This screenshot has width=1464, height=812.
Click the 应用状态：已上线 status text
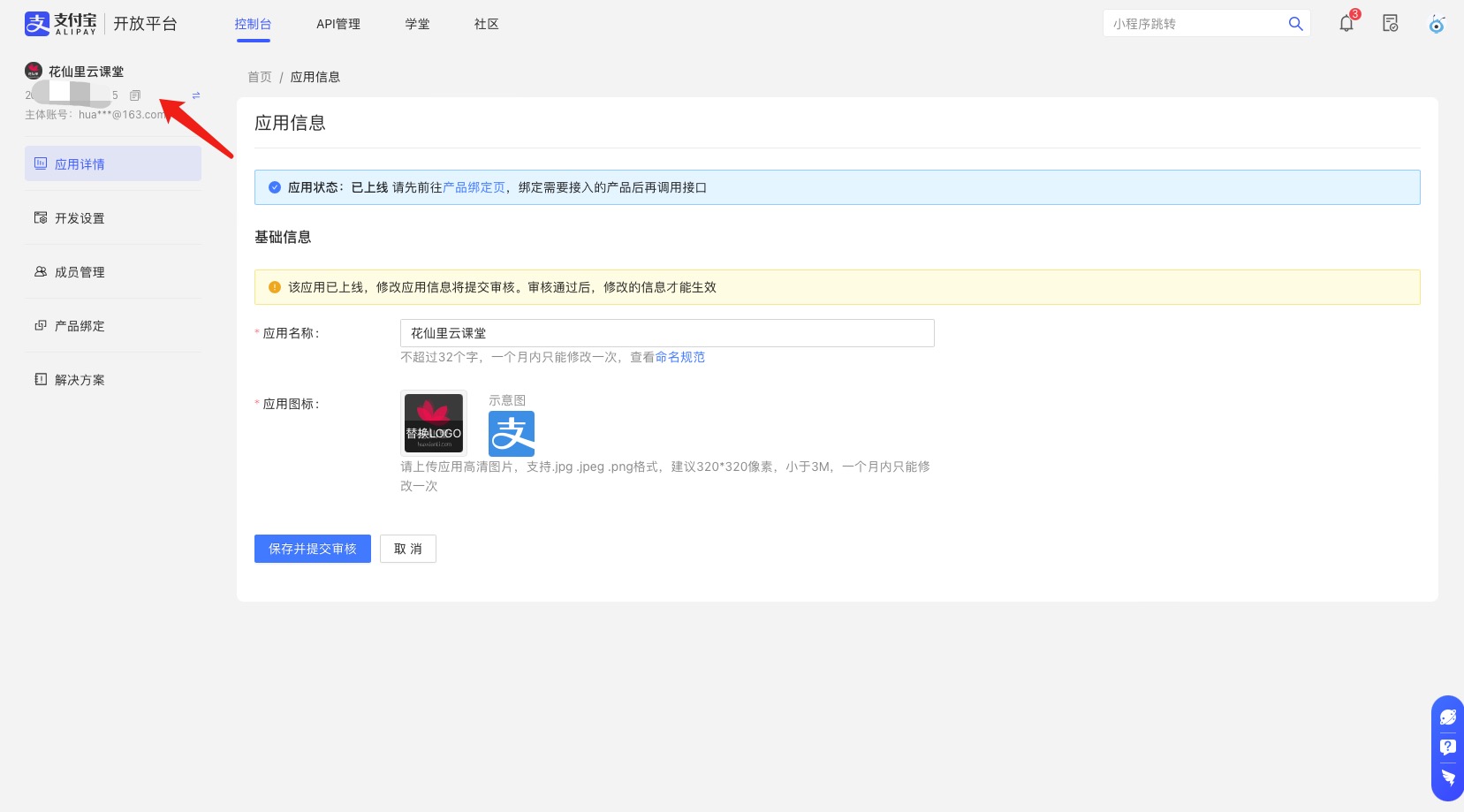[x=338, y=187]
